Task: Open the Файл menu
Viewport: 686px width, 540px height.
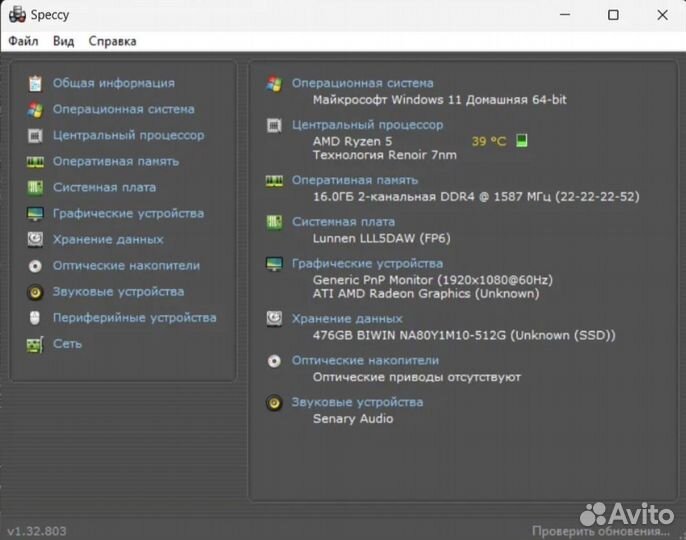Action: tap(23, 41)
